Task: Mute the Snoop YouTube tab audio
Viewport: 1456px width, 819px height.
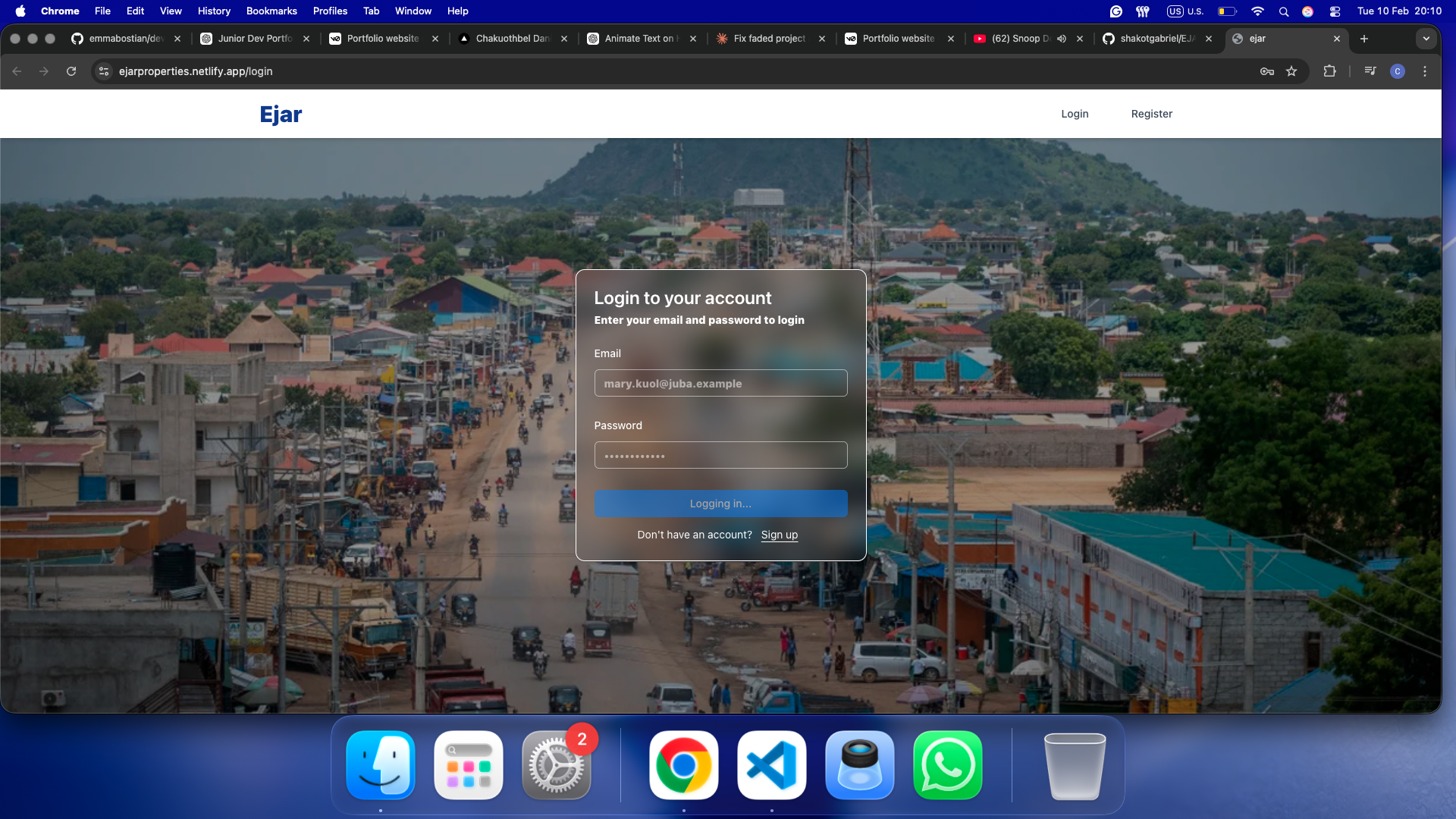Action: [1062, 39]
